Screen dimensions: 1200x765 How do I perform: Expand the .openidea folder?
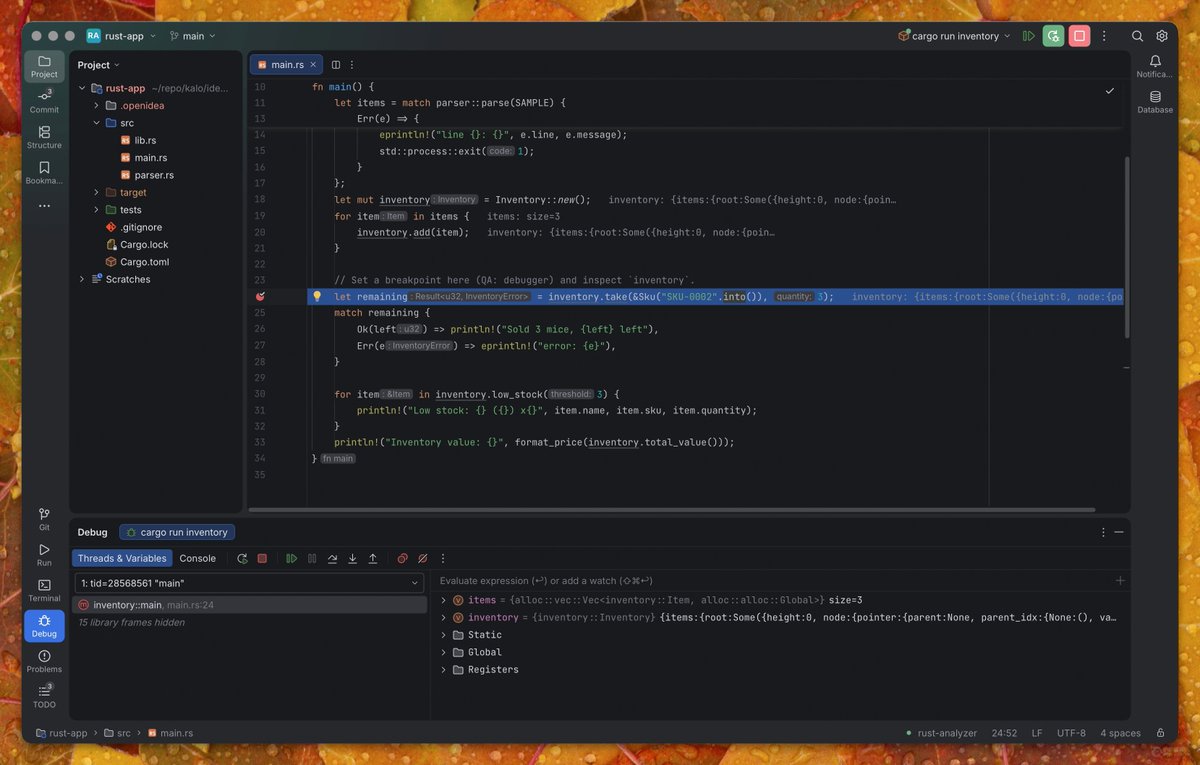(x=96, y=105)
